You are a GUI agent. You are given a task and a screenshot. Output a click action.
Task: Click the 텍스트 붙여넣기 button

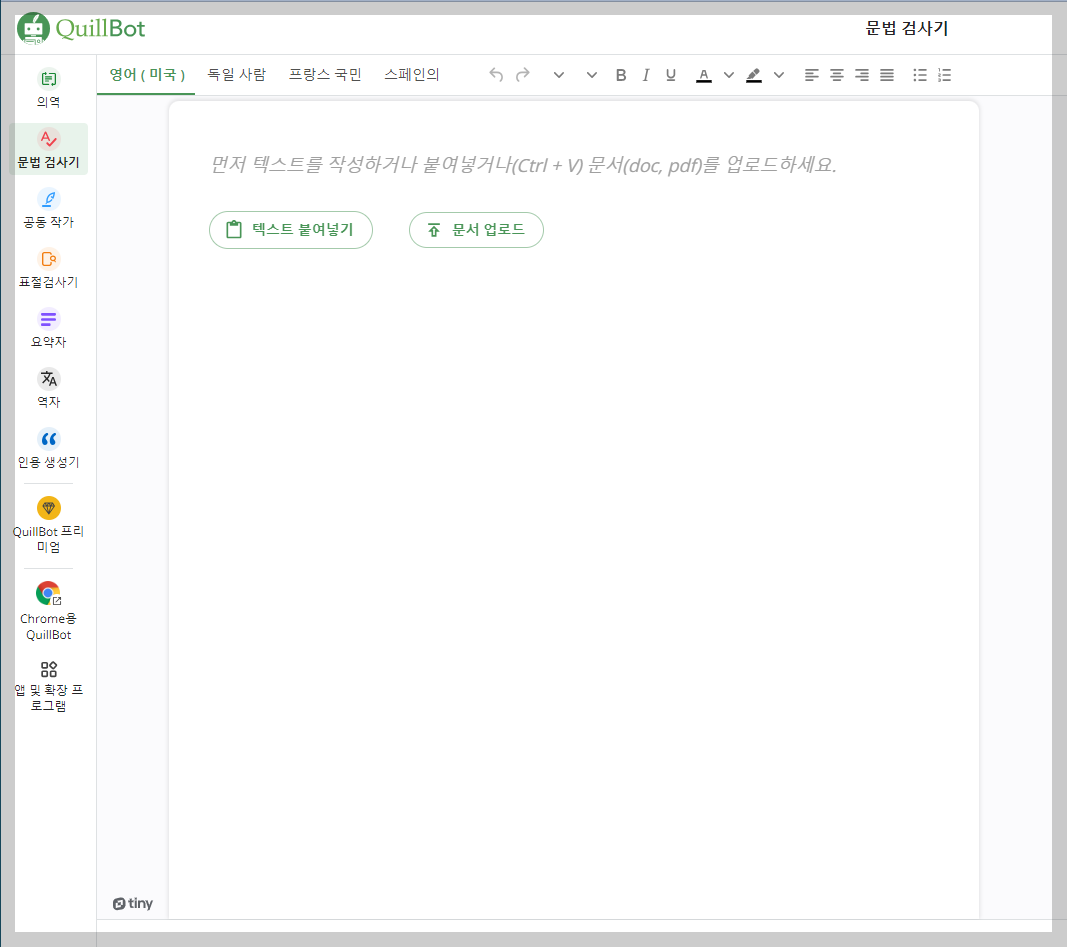[x=291, y=230]
